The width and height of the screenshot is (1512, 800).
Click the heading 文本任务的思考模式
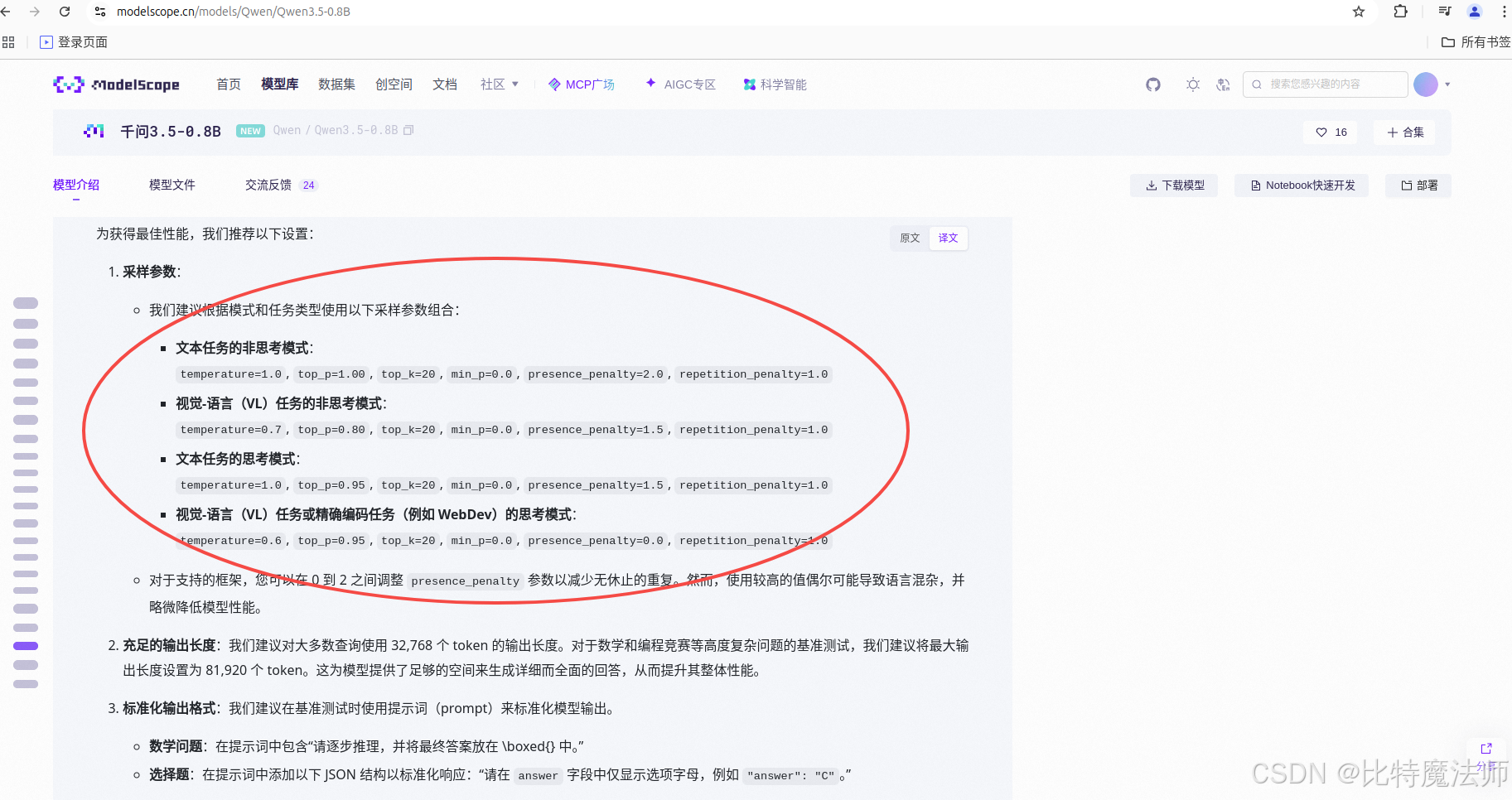pos(236,459)
